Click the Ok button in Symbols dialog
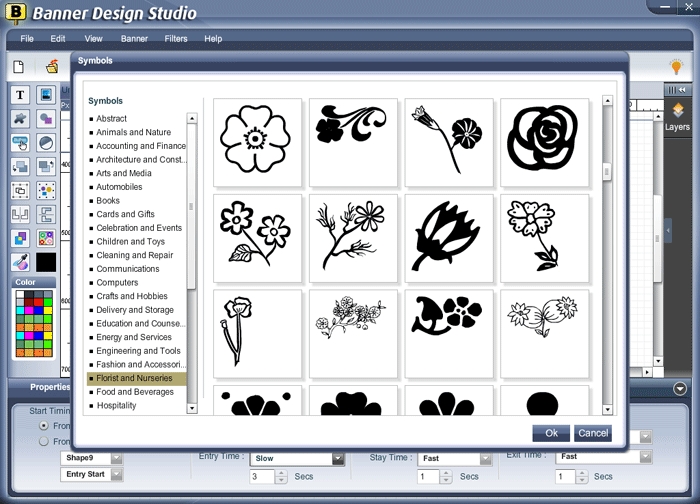Image resolution: width=700 pixels, height=504 pixels. tap(551, 433)
